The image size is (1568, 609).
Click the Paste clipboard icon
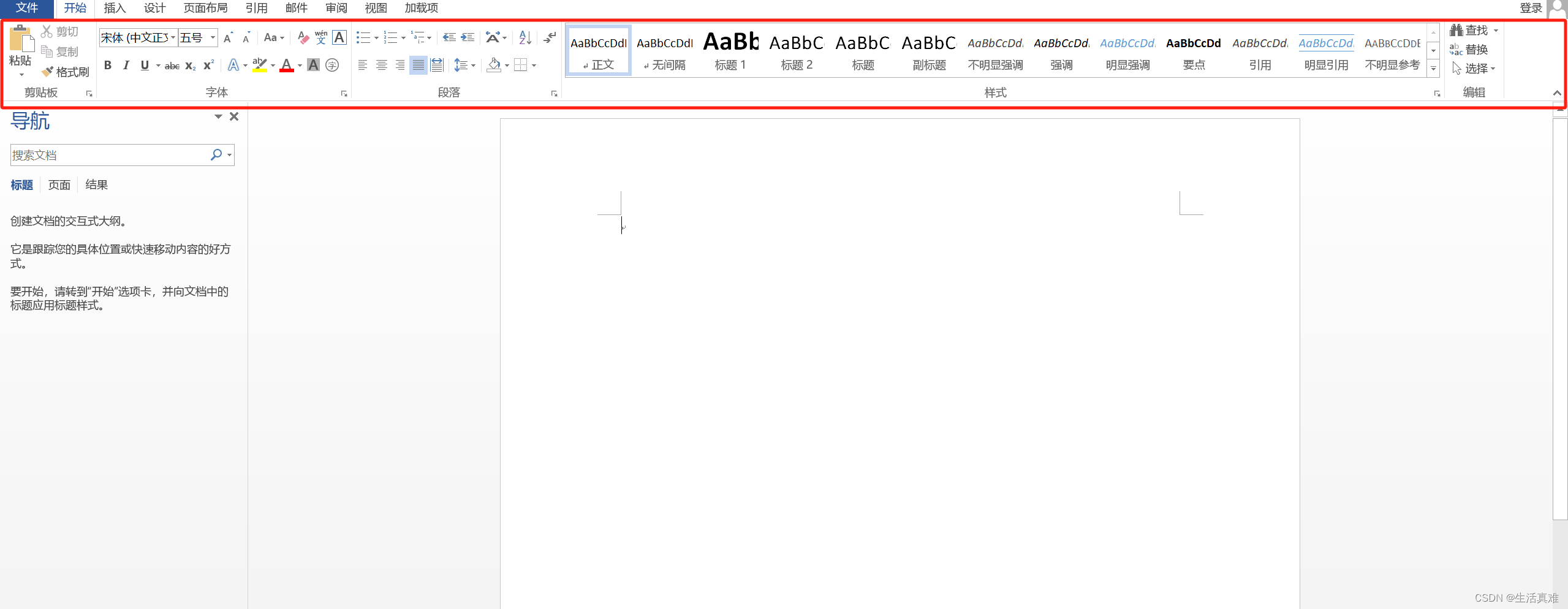click(x=21, y=39)
